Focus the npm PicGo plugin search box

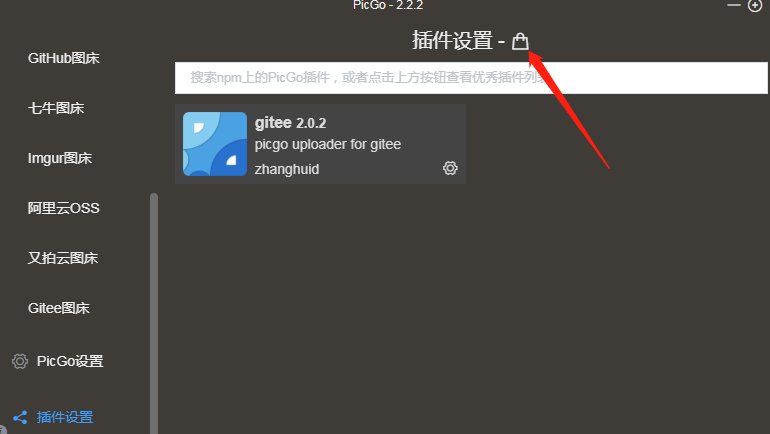click(x=471, y=78)
